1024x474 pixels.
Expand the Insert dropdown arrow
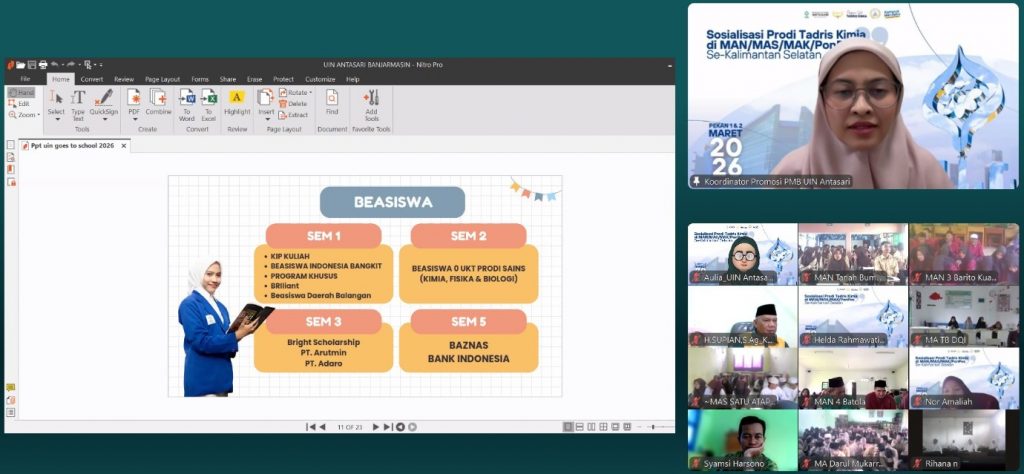tap(266, 119)
